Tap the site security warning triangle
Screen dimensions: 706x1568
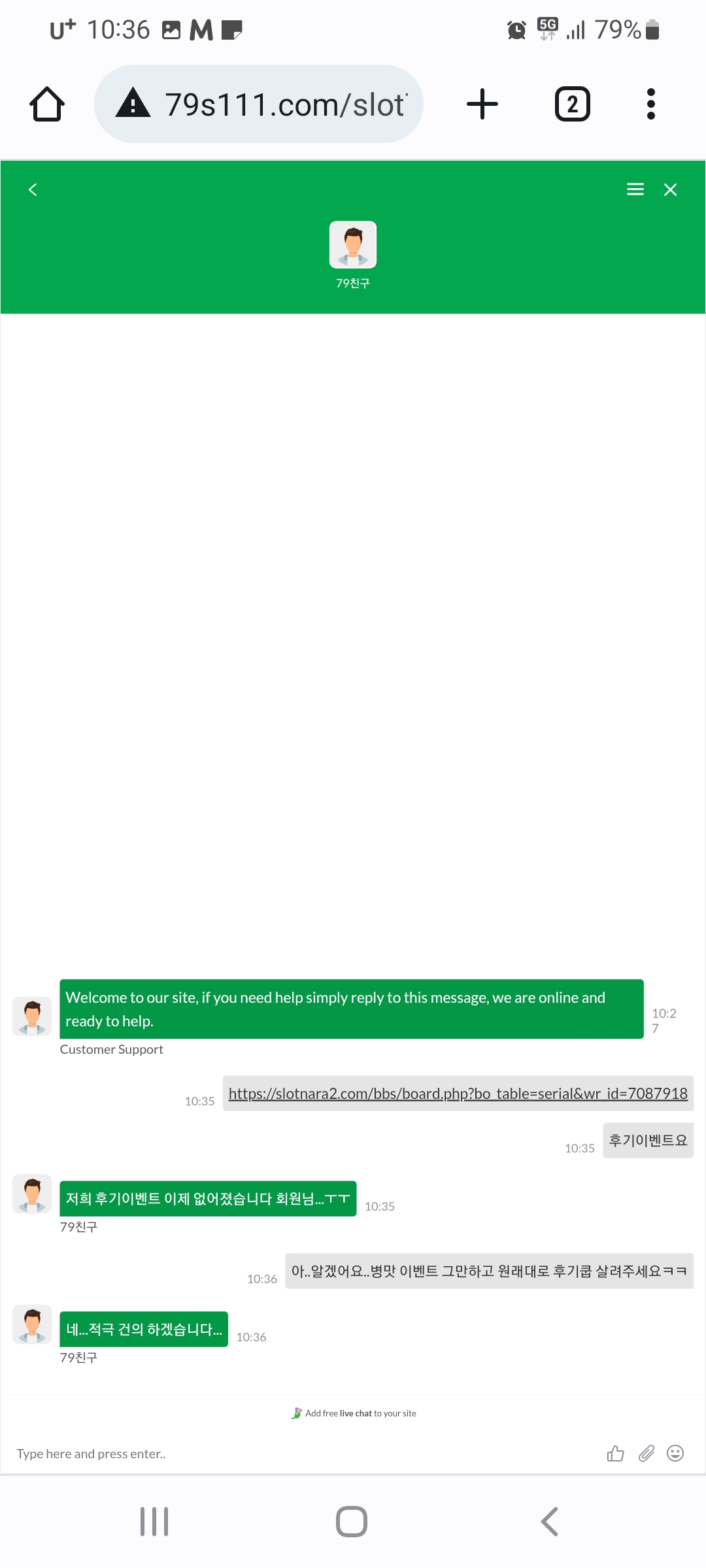(133, 103)
